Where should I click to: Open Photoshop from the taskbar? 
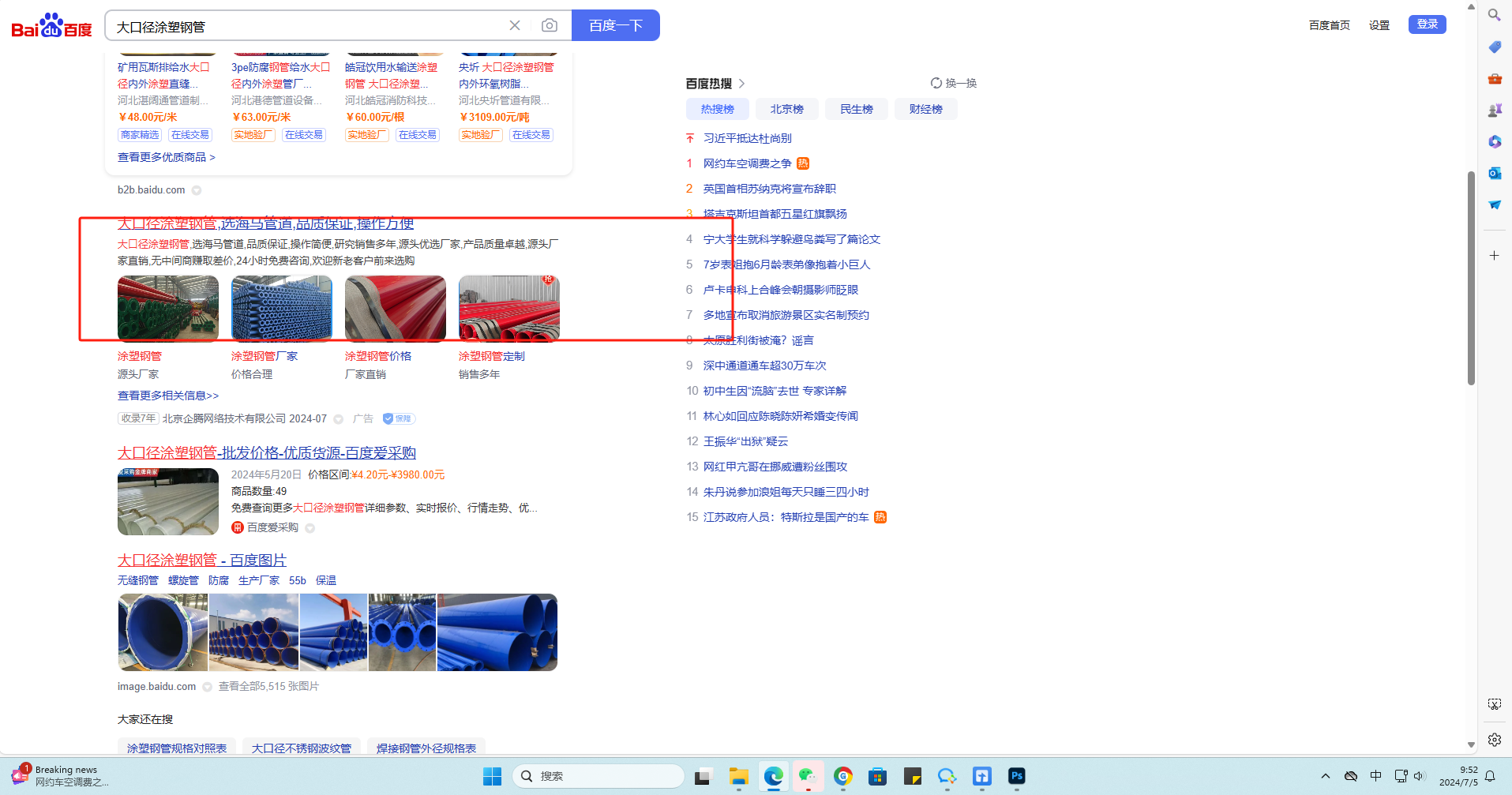tap(1017, 777)
